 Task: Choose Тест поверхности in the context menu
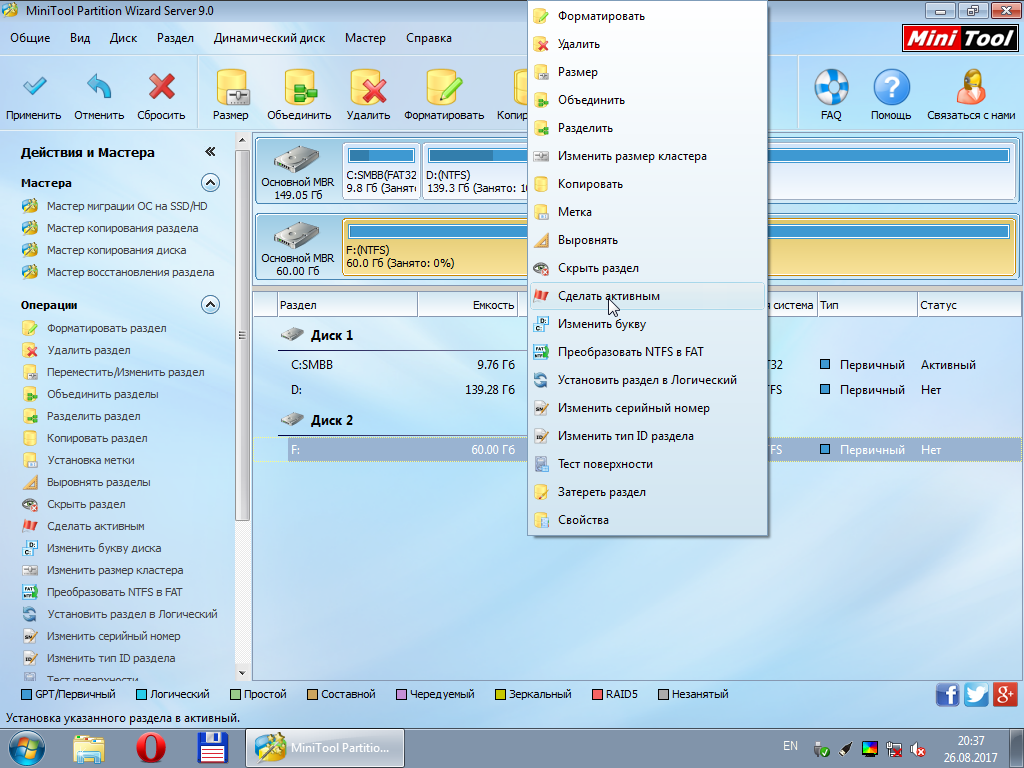pos(647,464)
